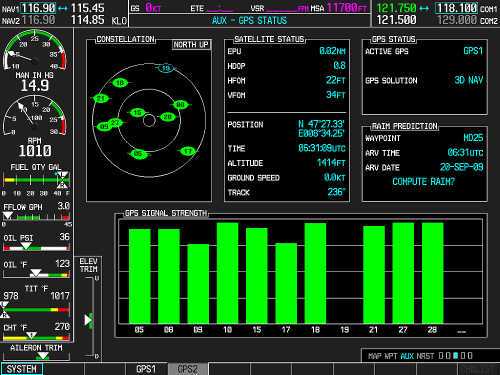Click the oil temperature pointer triangle
Image resolution: width=500 pixels, height=375 pixels.
[35, 273]
